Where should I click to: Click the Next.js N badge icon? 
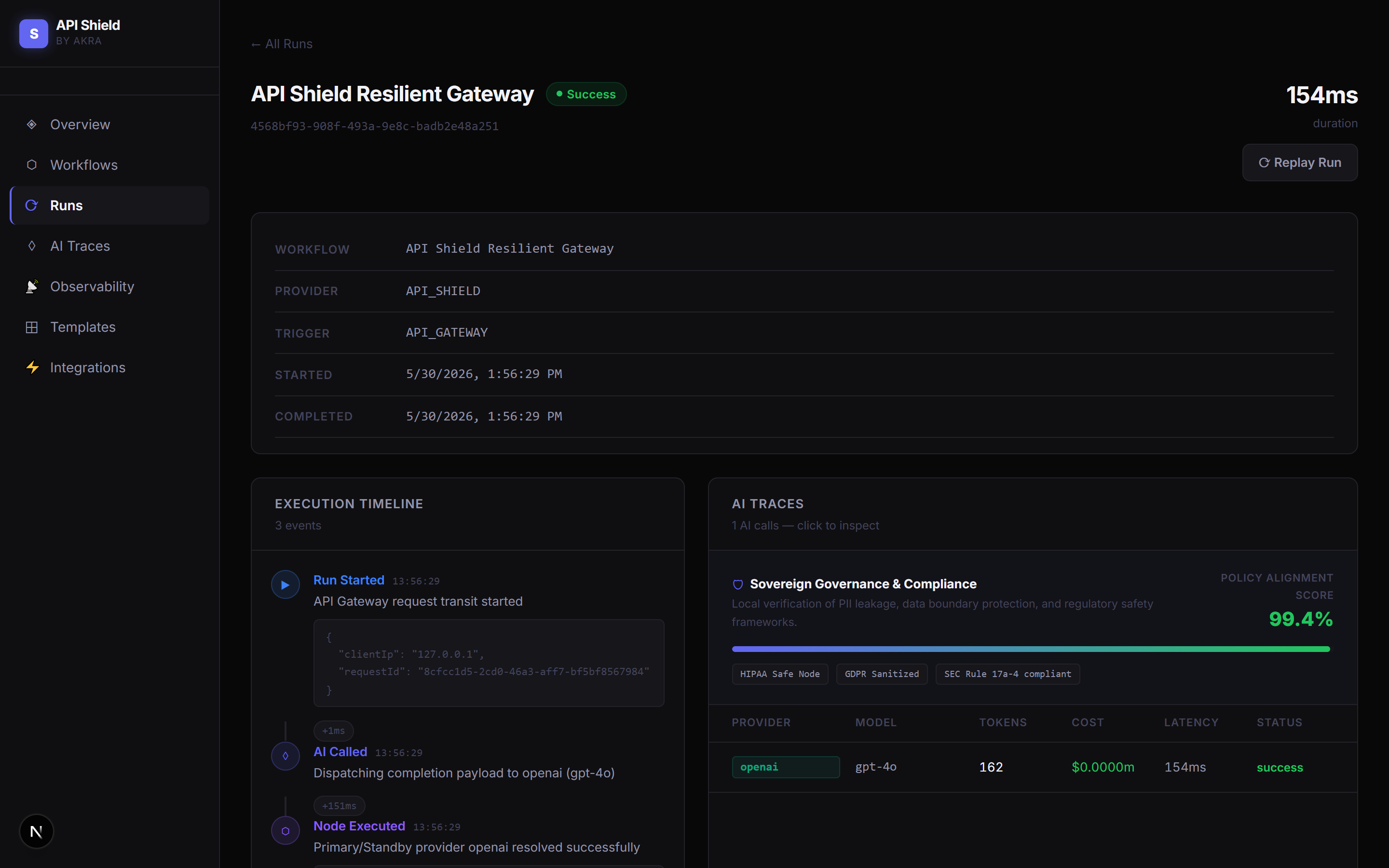(x=36, y=831)
